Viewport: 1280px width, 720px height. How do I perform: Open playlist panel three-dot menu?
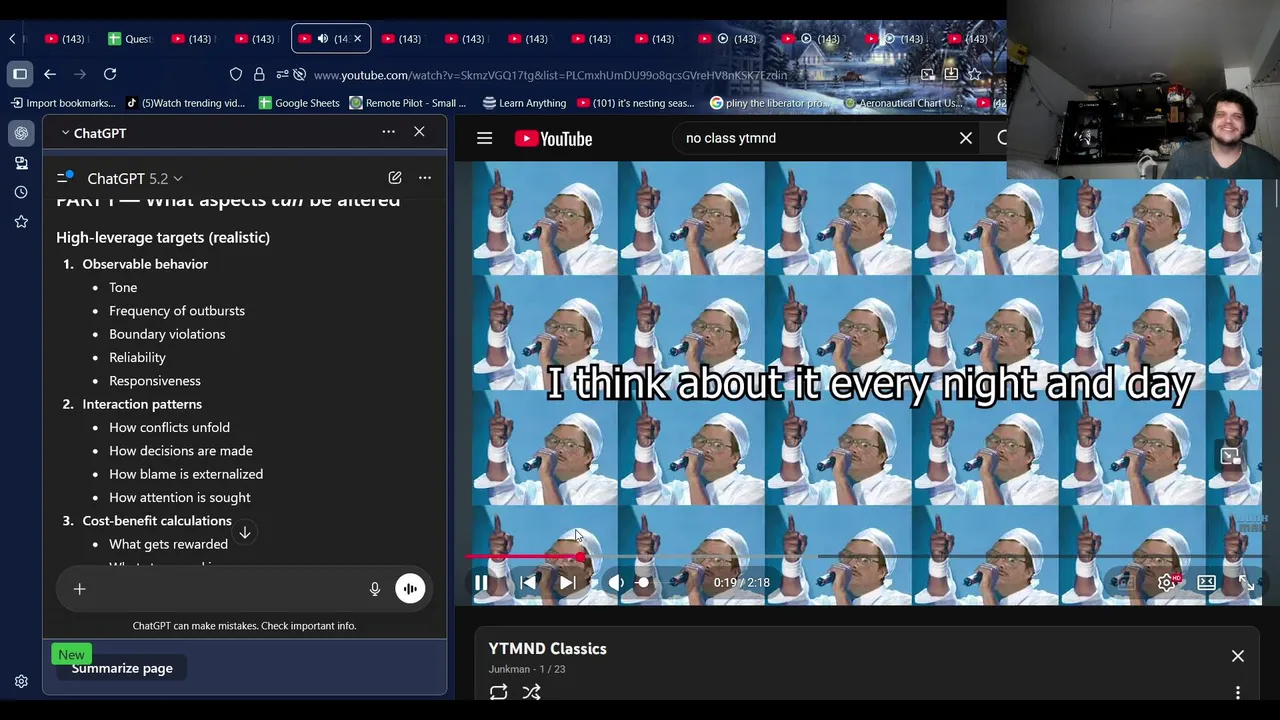pyautogui.click(x=1238, y=692)
